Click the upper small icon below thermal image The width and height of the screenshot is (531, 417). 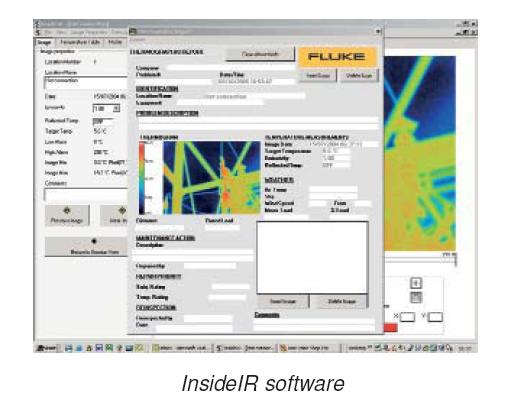[416, 283]
